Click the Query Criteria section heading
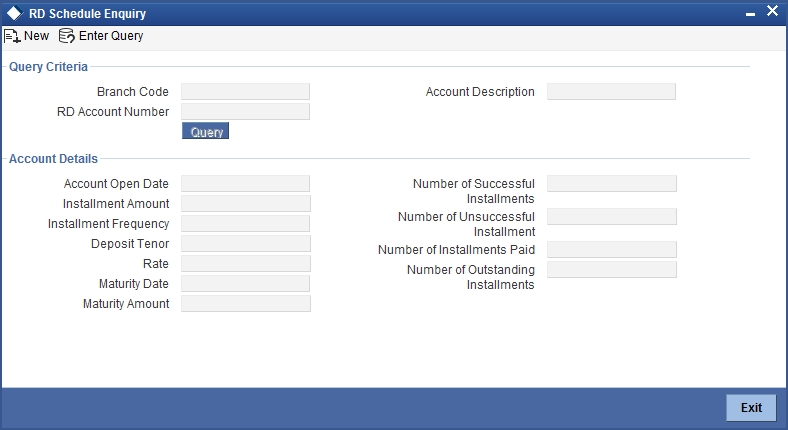The width and height of the screenshot is (788, 430). [48, 67]
